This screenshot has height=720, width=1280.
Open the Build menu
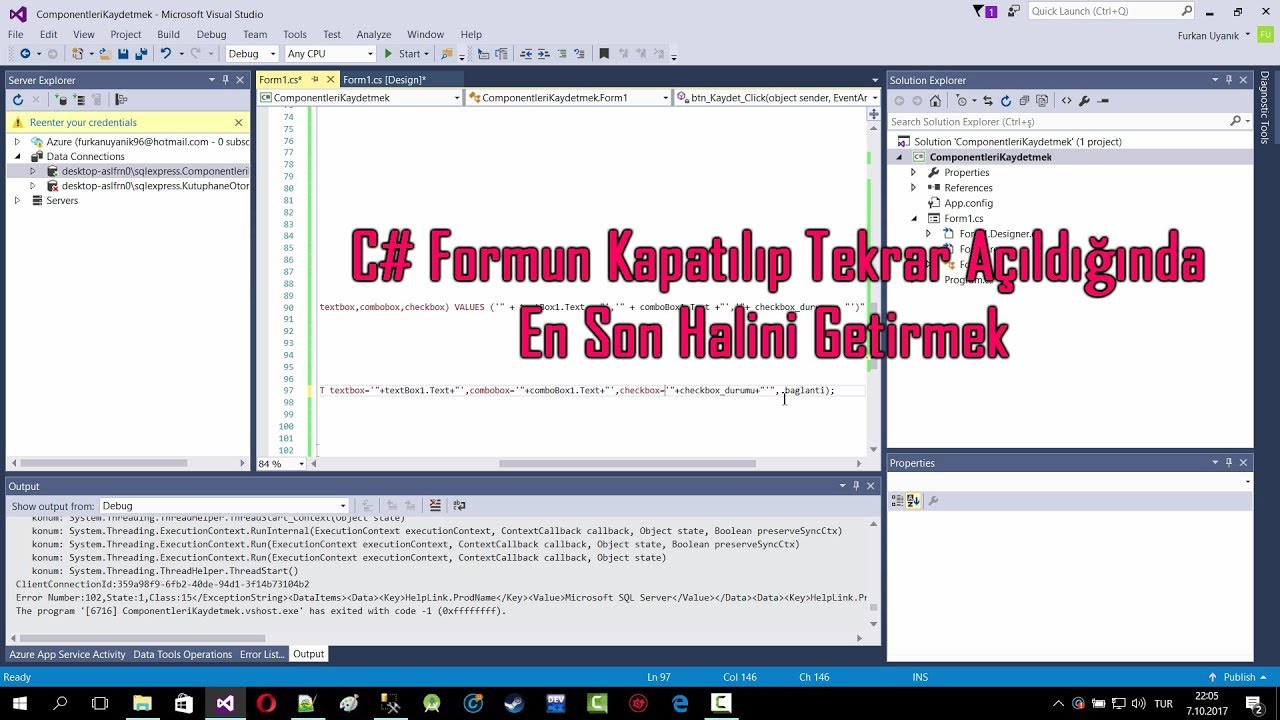coord(168,34)
